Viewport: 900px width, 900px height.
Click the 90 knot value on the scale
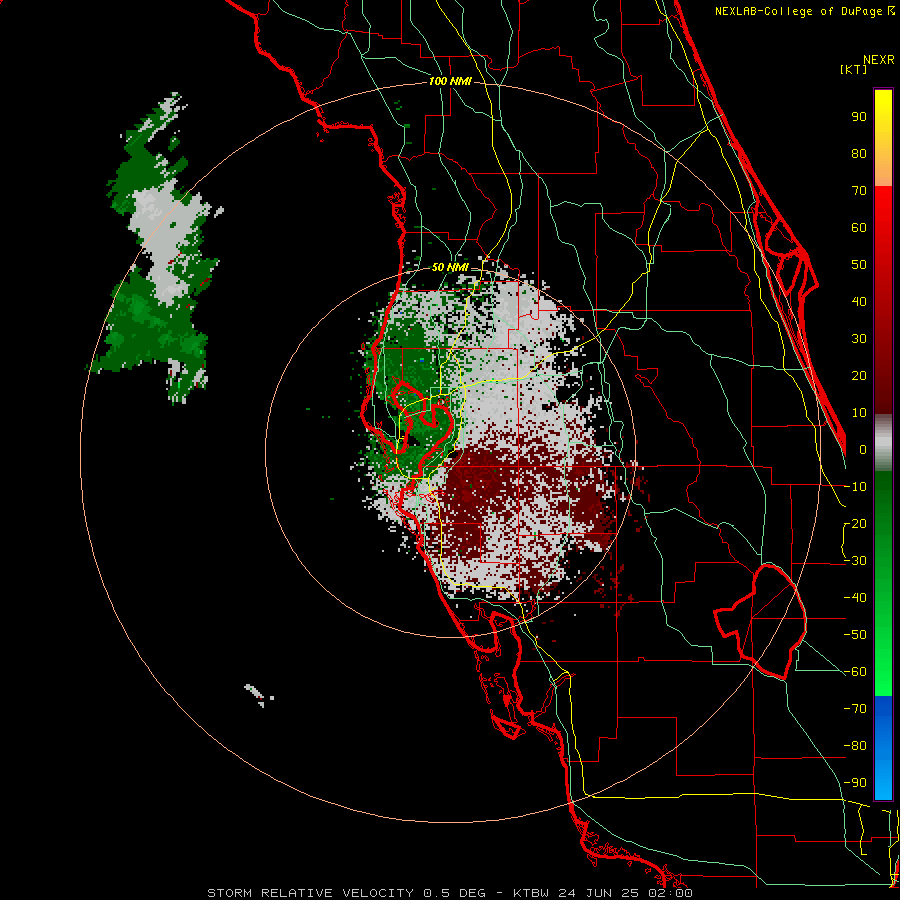[x=859, y=117]
